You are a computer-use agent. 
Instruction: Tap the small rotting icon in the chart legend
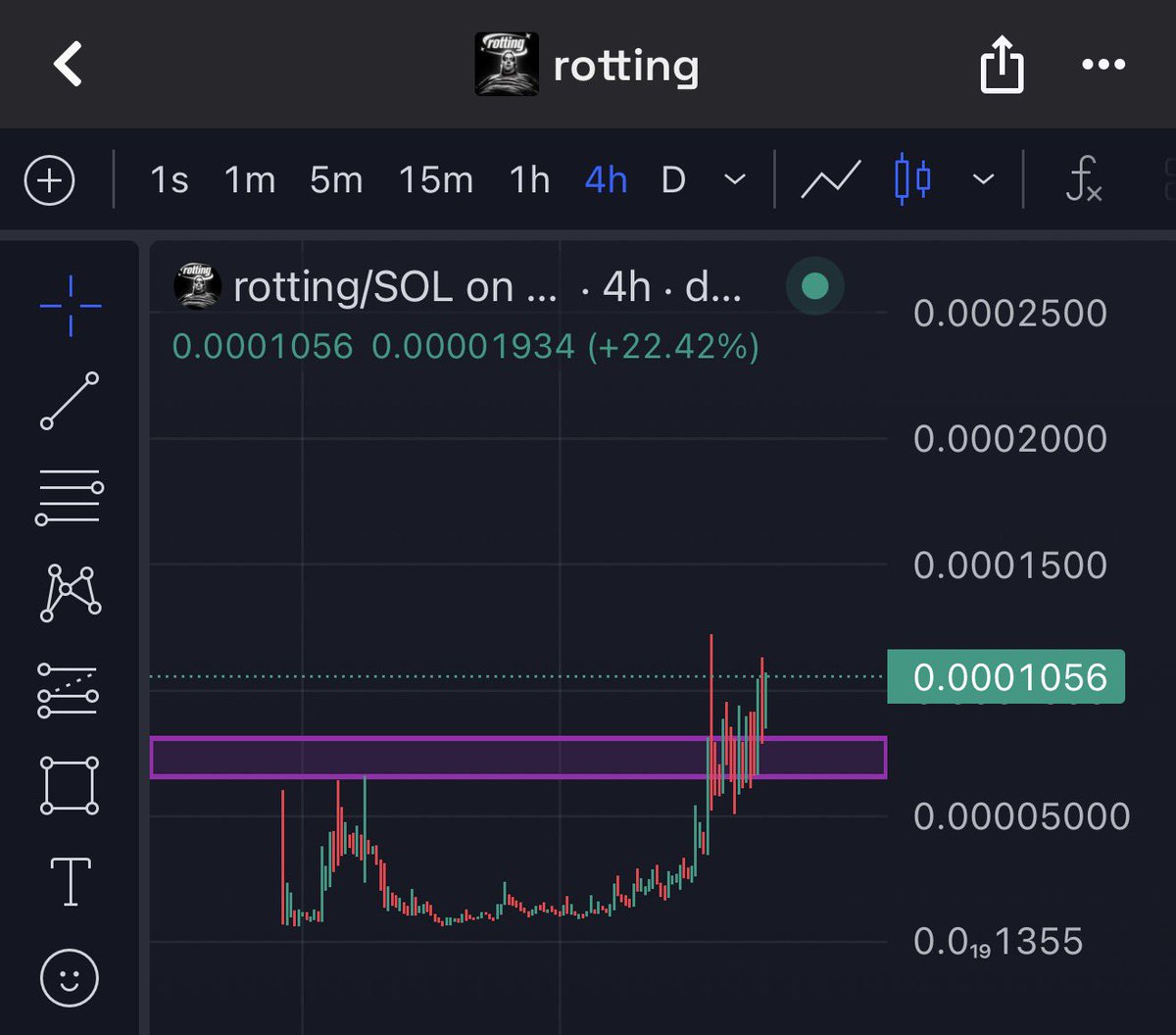click(196, 286)
